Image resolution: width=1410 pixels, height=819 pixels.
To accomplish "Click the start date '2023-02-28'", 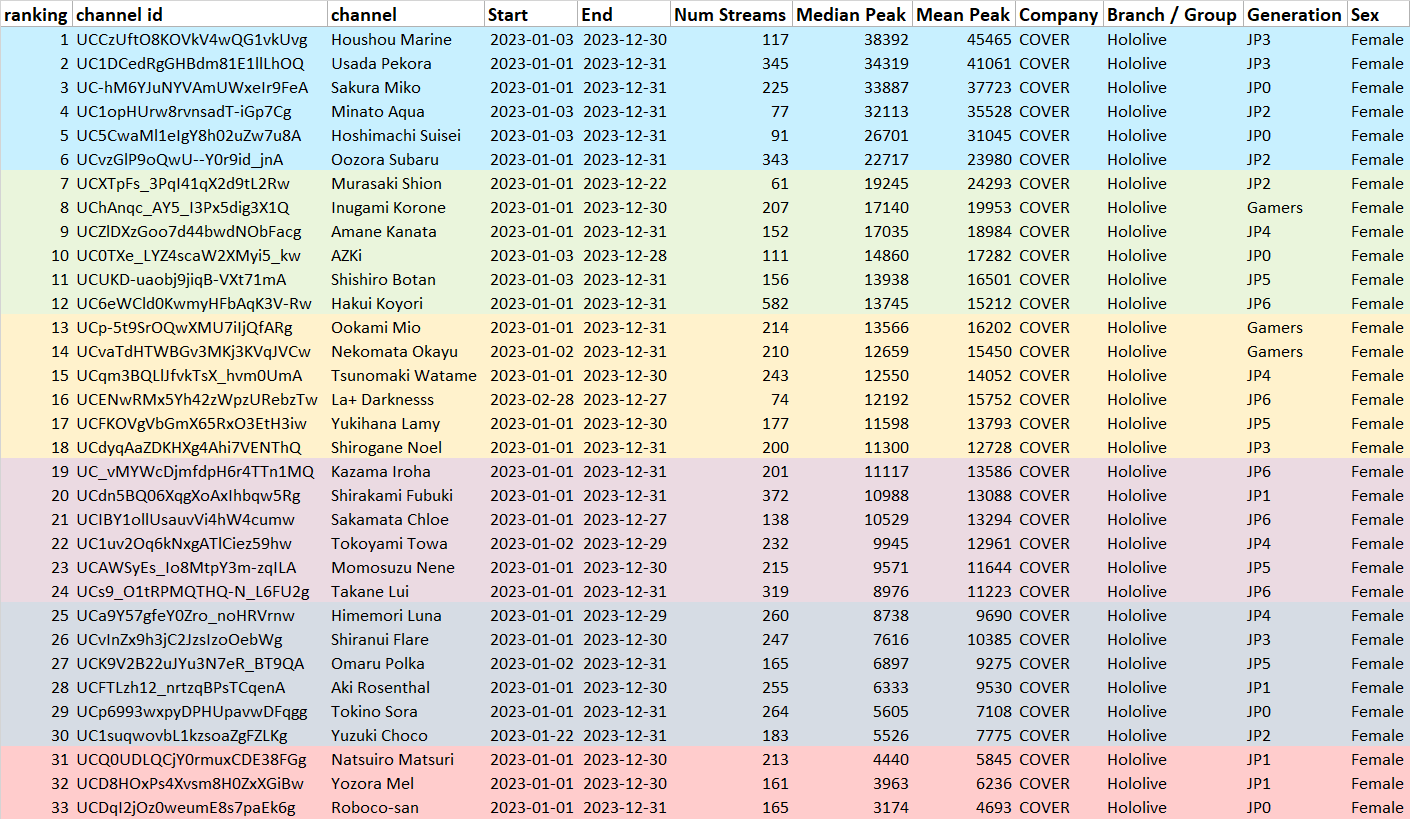I will [531, 400].
